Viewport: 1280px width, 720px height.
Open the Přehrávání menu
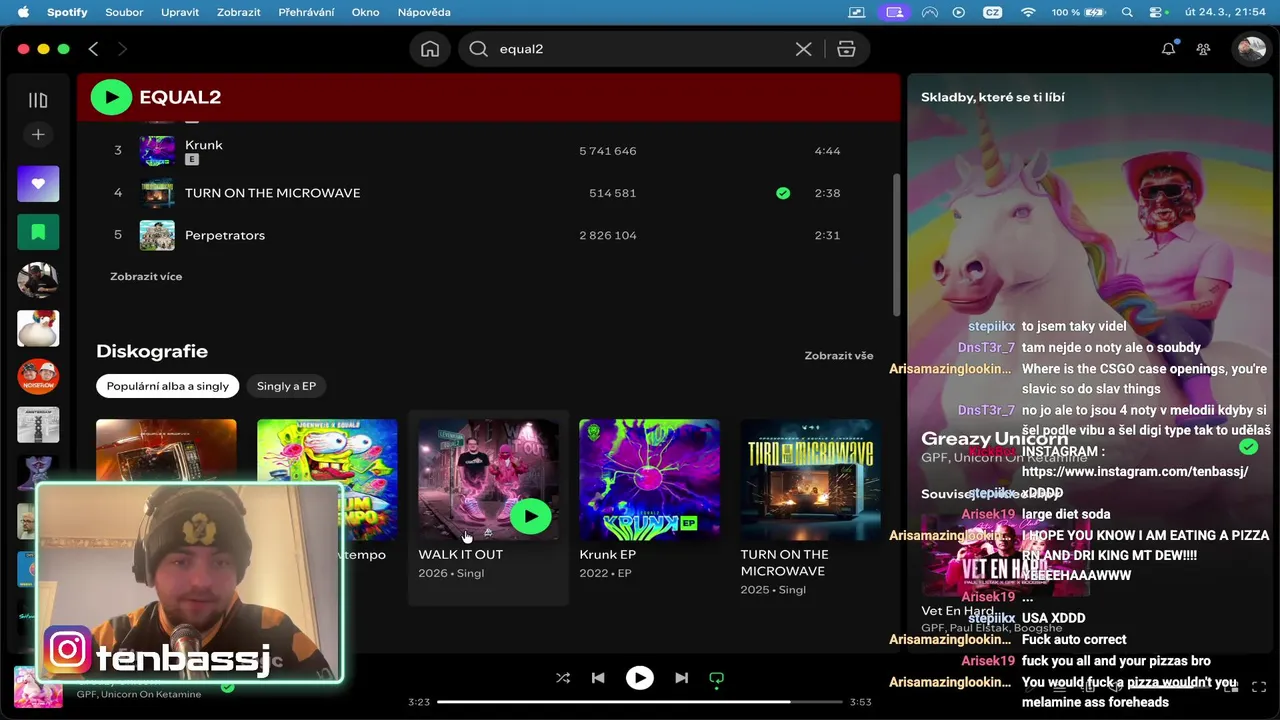[x=308, y=12]
